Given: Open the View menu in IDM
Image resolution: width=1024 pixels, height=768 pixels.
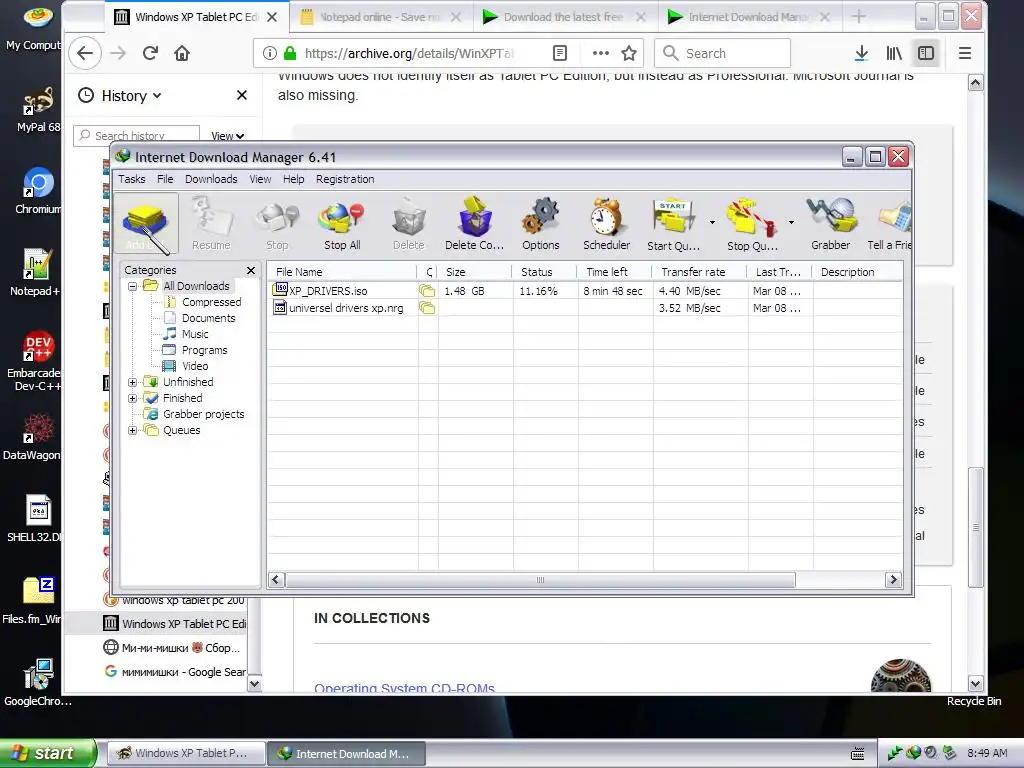Looking at the screenshot, I should (260, 179).
